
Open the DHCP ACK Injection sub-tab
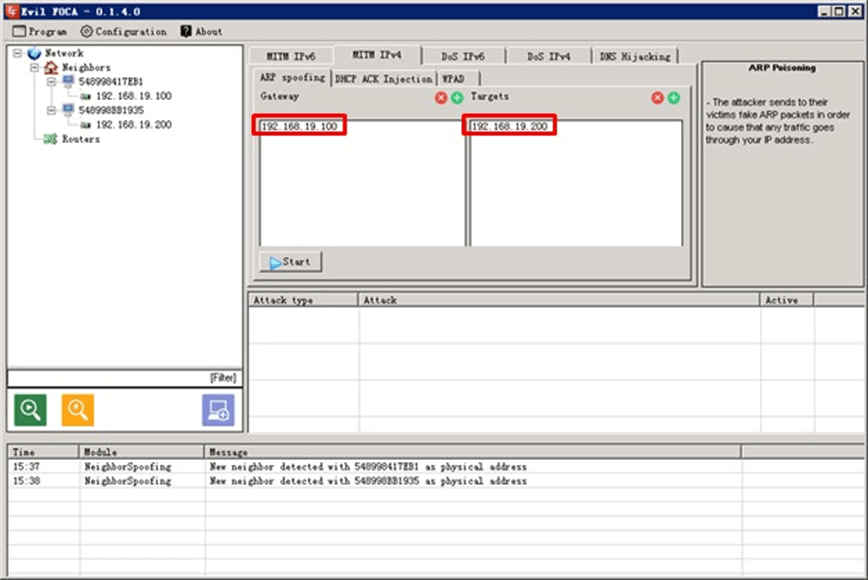384,79
